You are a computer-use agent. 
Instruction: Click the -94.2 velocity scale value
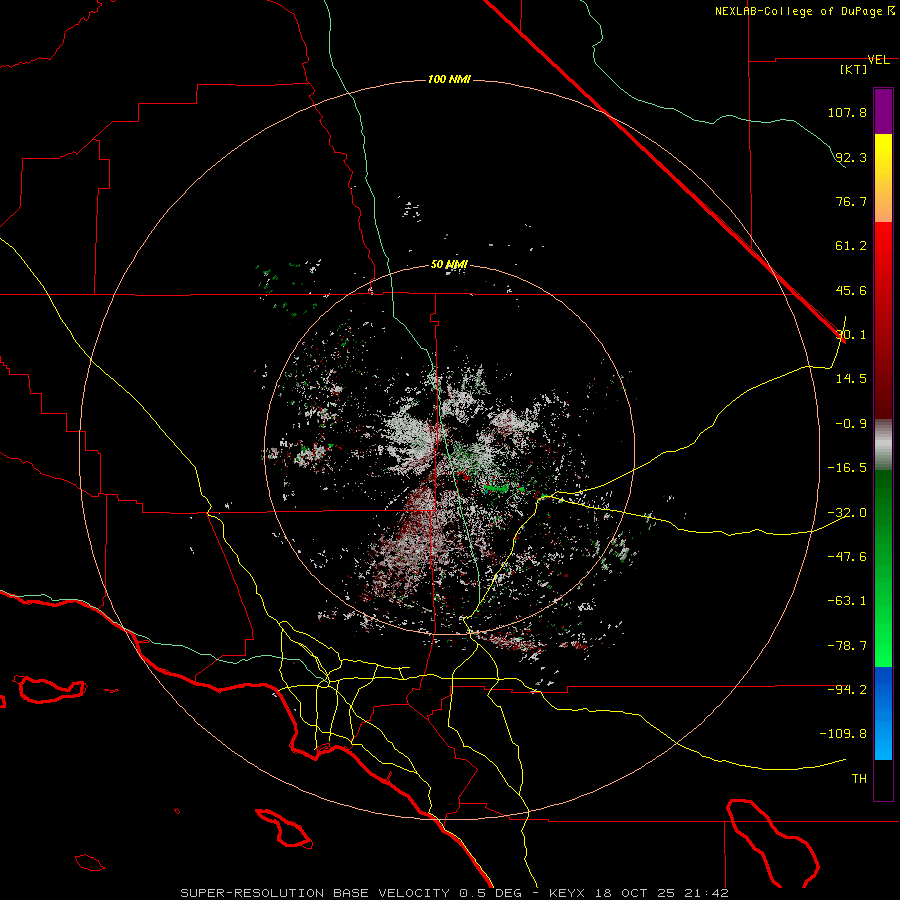coord(847,689)
